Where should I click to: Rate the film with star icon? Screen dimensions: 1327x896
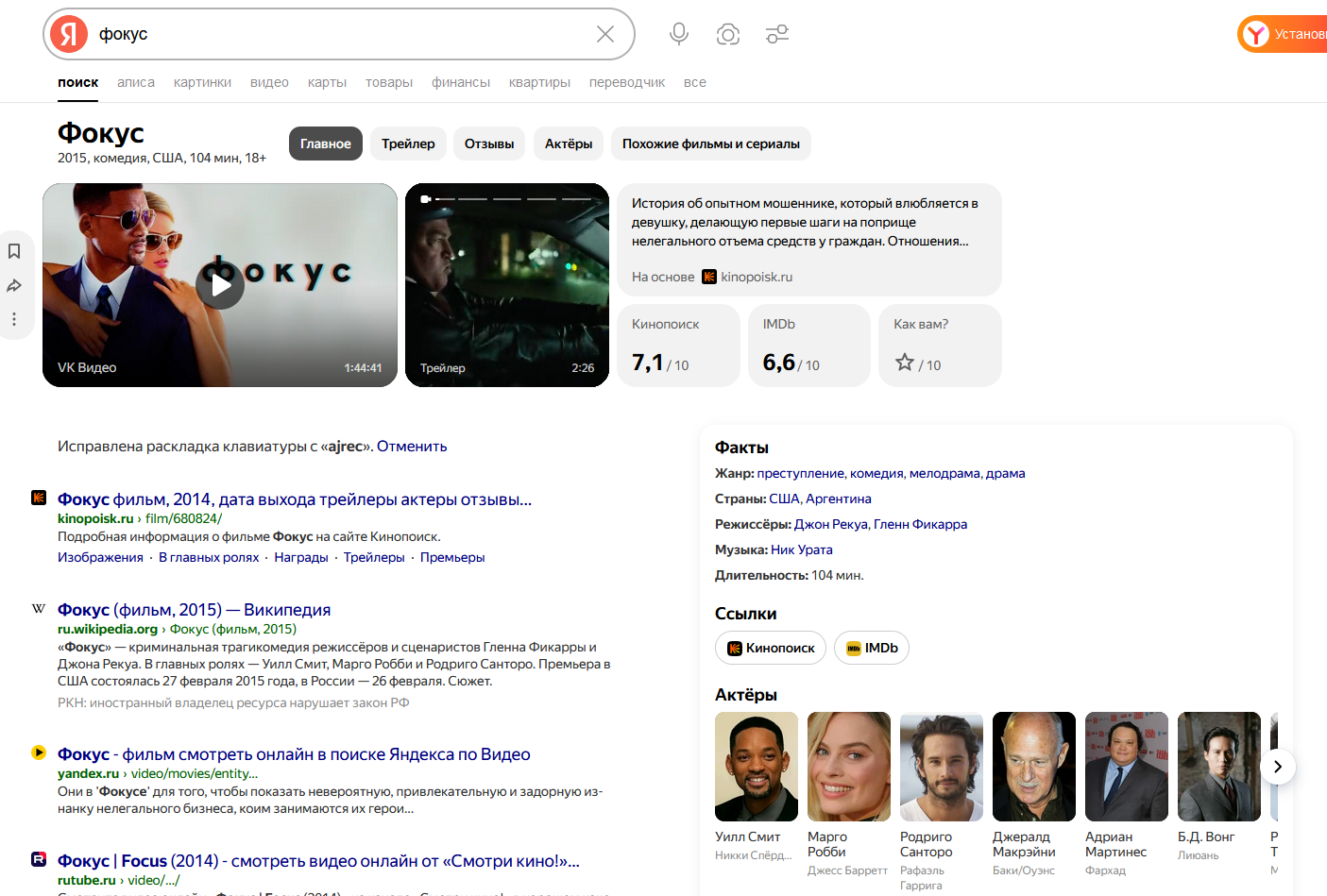tap(905, 363)
